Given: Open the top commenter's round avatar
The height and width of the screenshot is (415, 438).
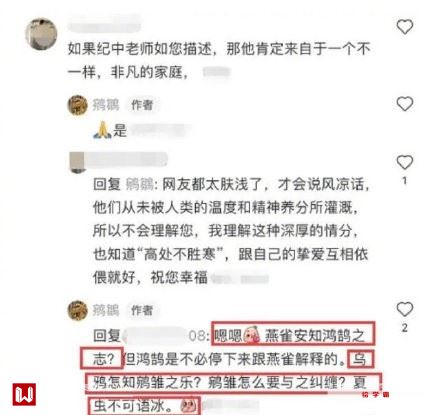Looking at the screenshot, I should point(41,34).
